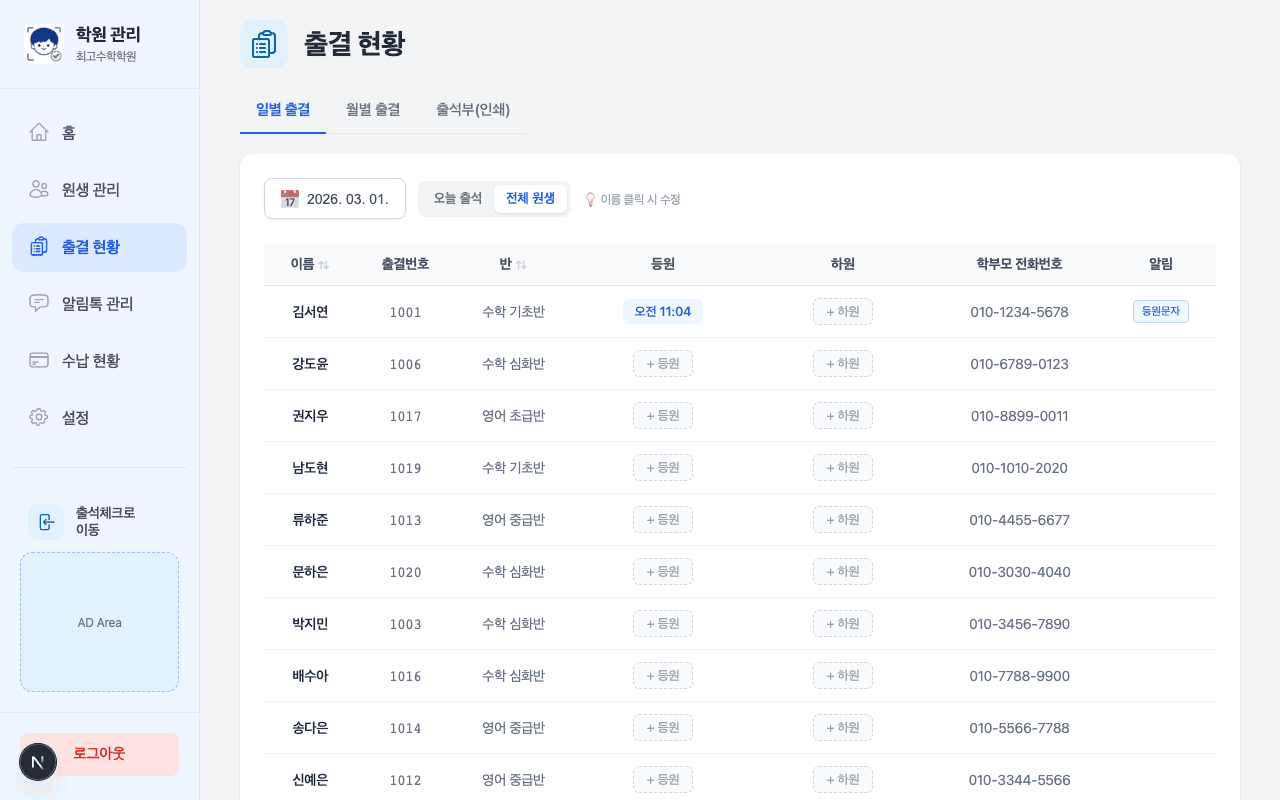
Task: Click the 출결 현황 clipboard icon in sidebar
Action: pyautogui.click(x=38, y=247)
